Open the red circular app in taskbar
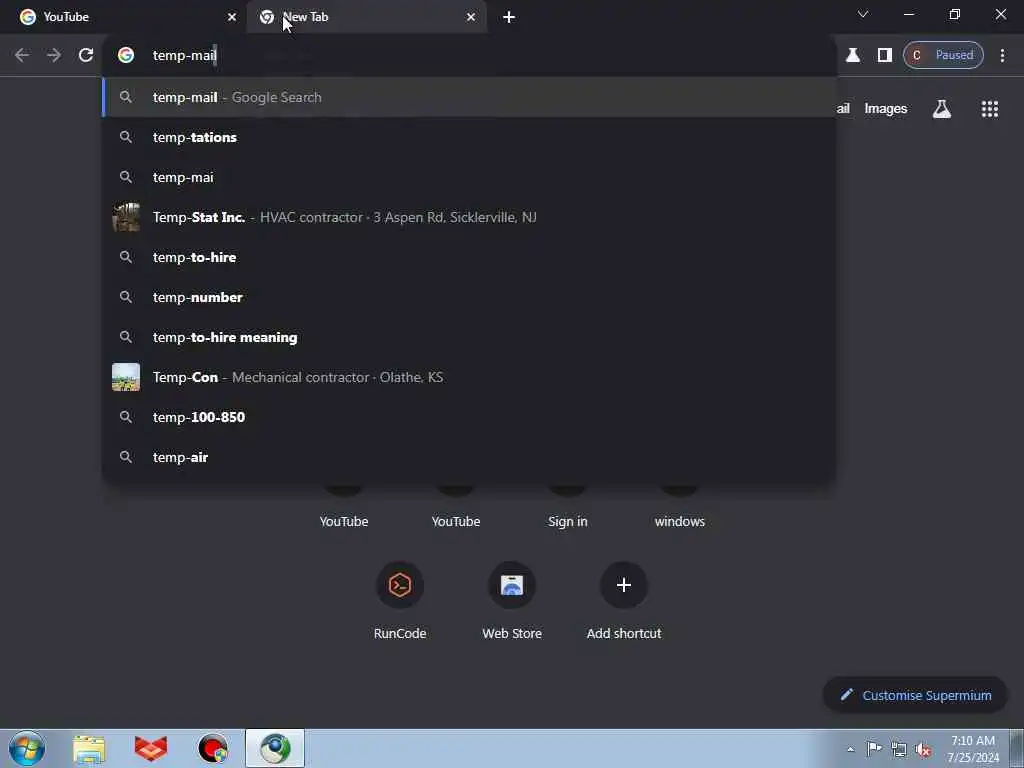 tap(213, 749)
